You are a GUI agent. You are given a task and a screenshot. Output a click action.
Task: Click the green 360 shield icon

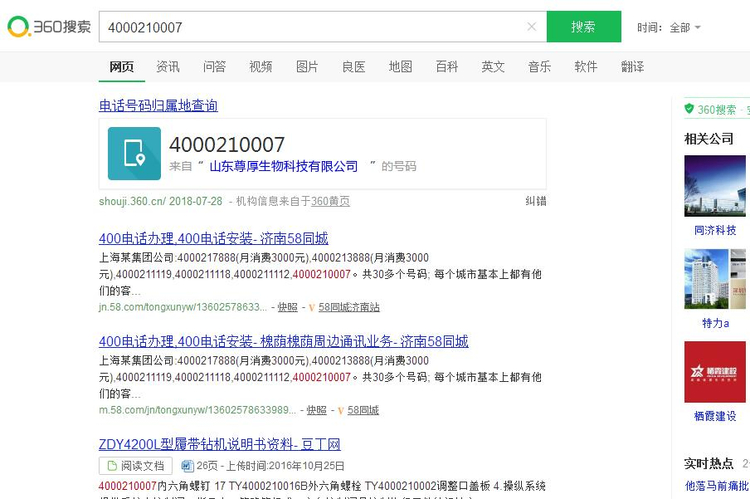(x=689, y=109)
